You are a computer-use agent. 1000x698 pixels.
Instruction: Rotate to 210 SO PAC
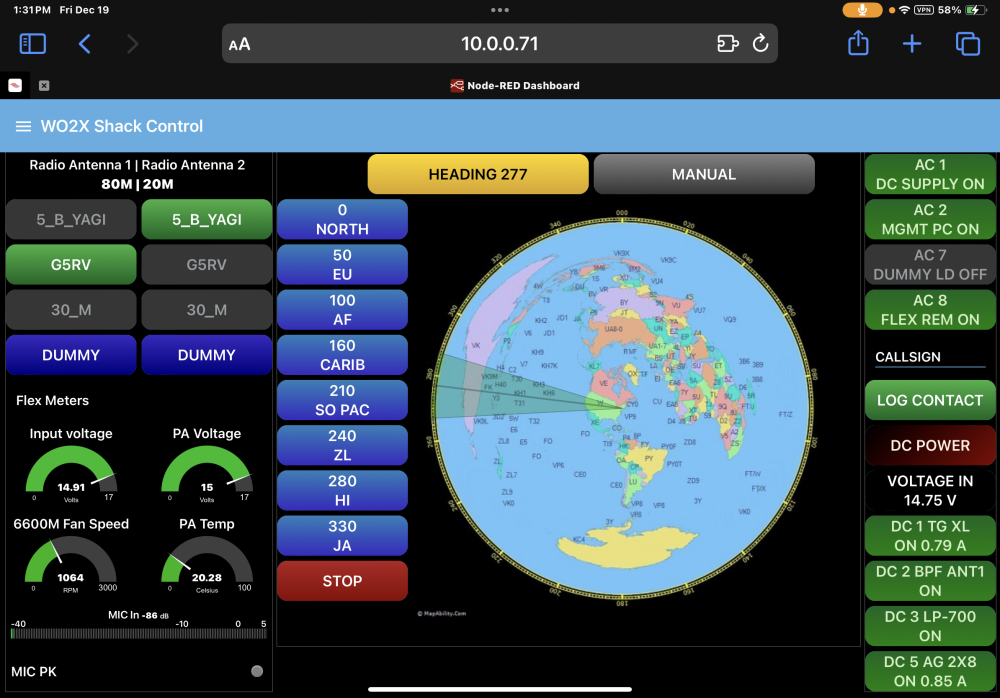coord(342,400)
